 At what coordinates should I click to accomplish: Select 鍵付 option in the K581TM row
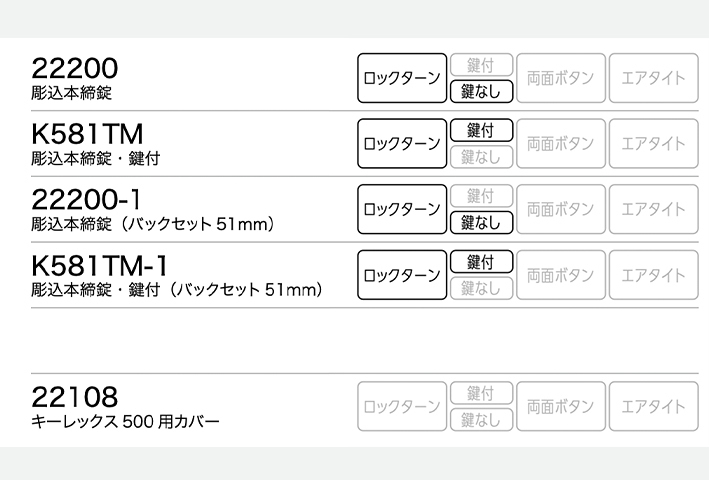(x=481, y=131)
